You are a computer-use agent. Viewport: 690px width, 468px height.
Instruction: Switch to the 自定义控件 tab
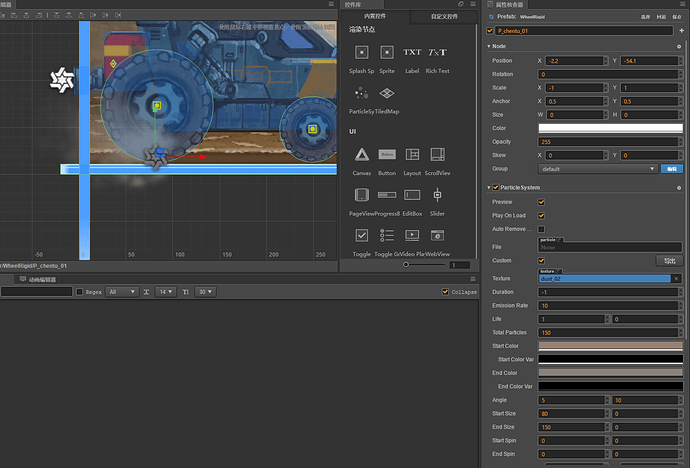(444, 17)
